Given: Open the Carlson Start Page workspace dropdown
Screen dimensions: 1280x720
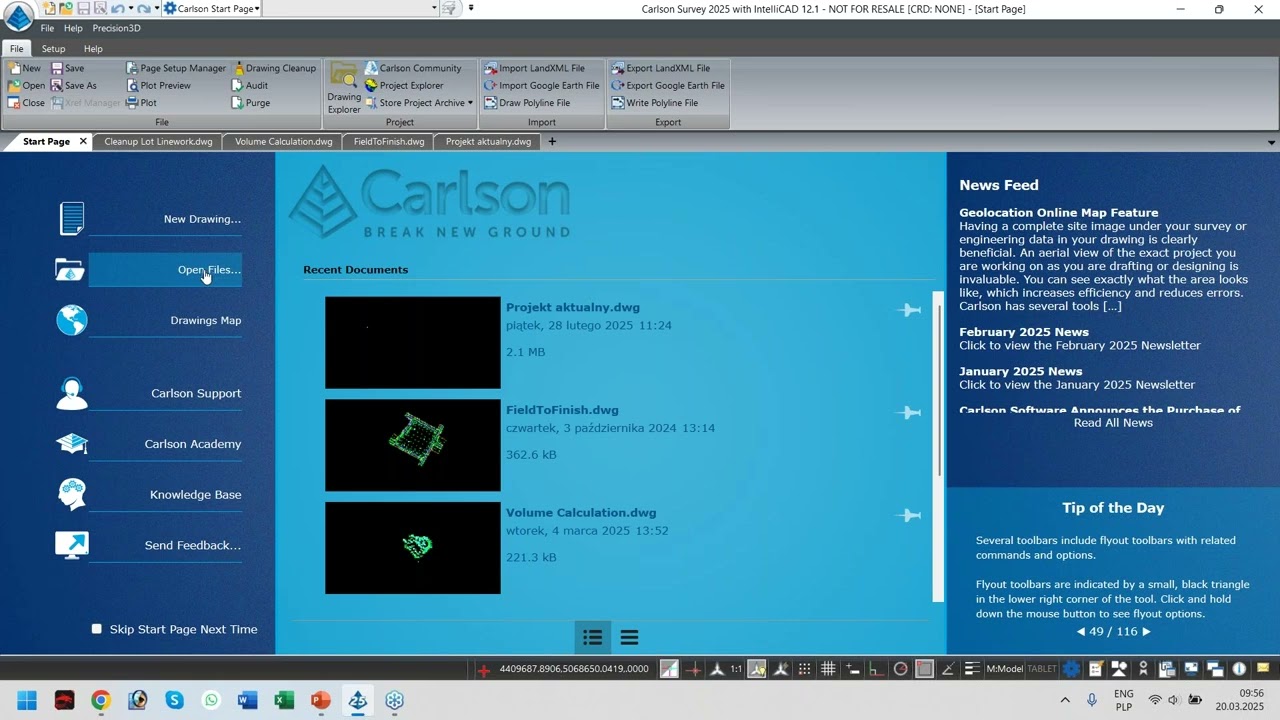Looking at the screenshot, I should (x=257, y=8).
